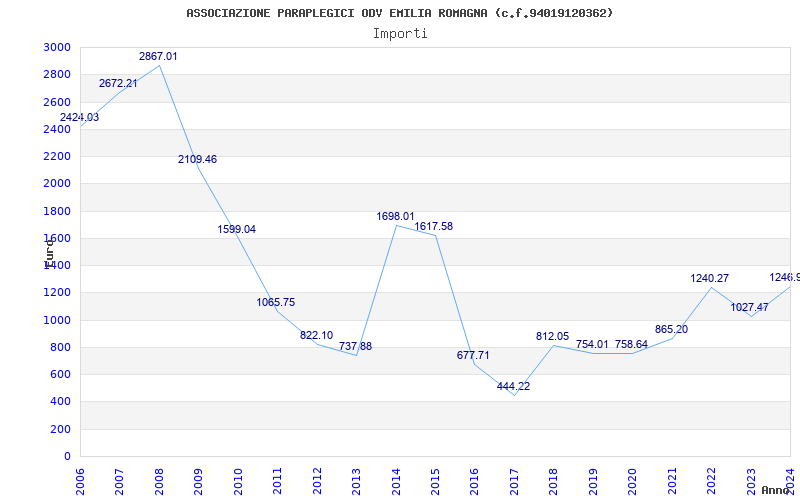Click the year 2015 axis label
This screenshot has width=800, height=500.
(x=435, y=482)
